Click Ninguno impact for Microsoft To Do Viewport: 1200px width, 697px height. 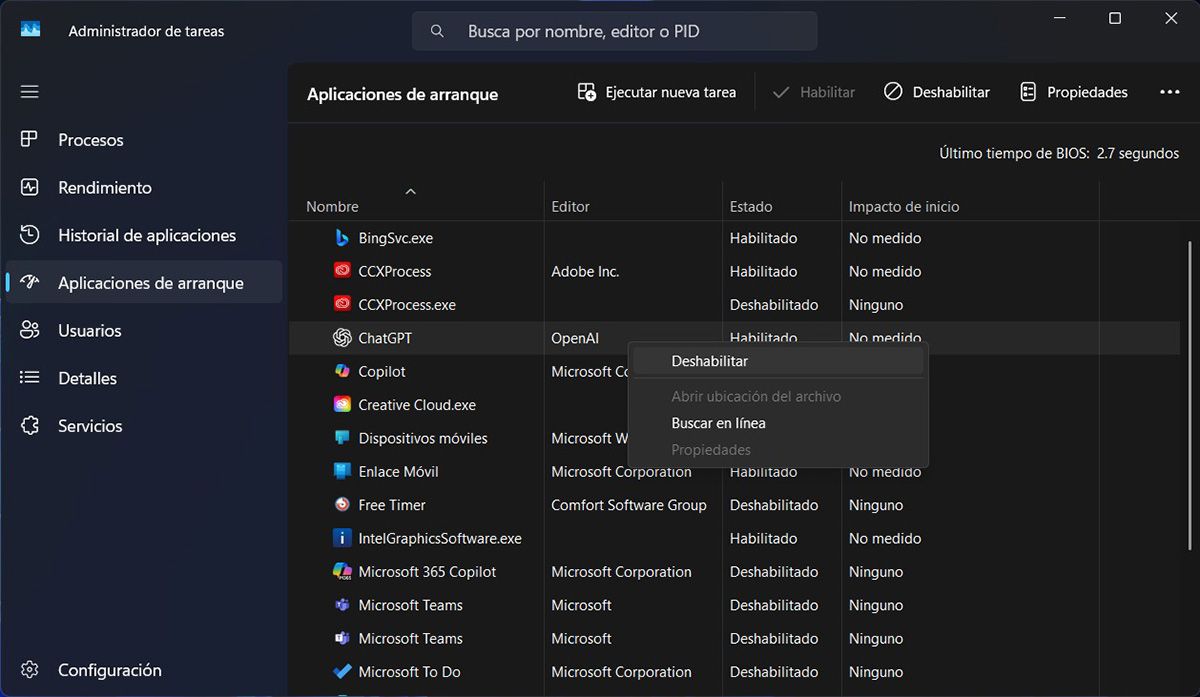(876, 672)
